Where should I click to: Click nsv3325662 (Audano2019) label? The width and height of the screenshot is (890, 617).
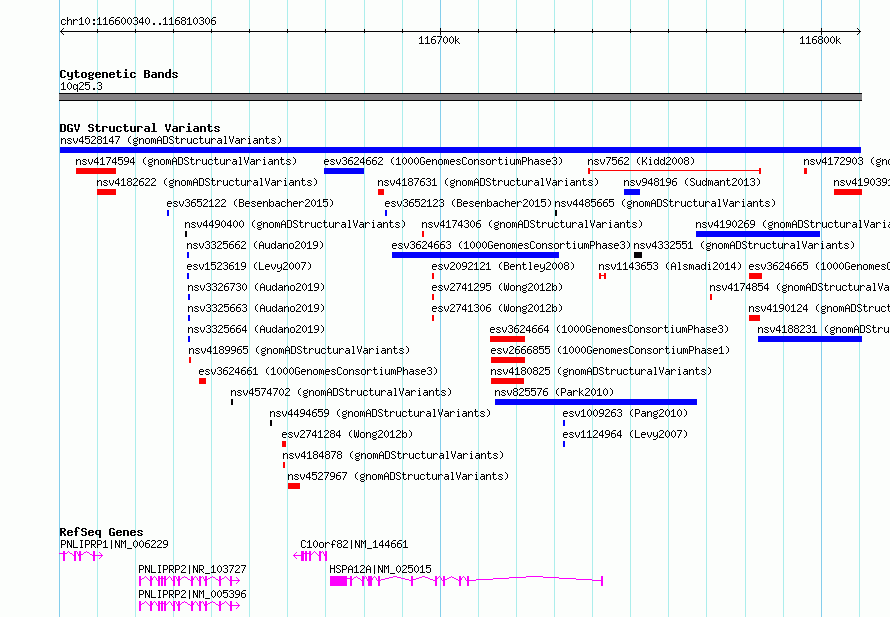pyautogui.click(x=255, y=245)
